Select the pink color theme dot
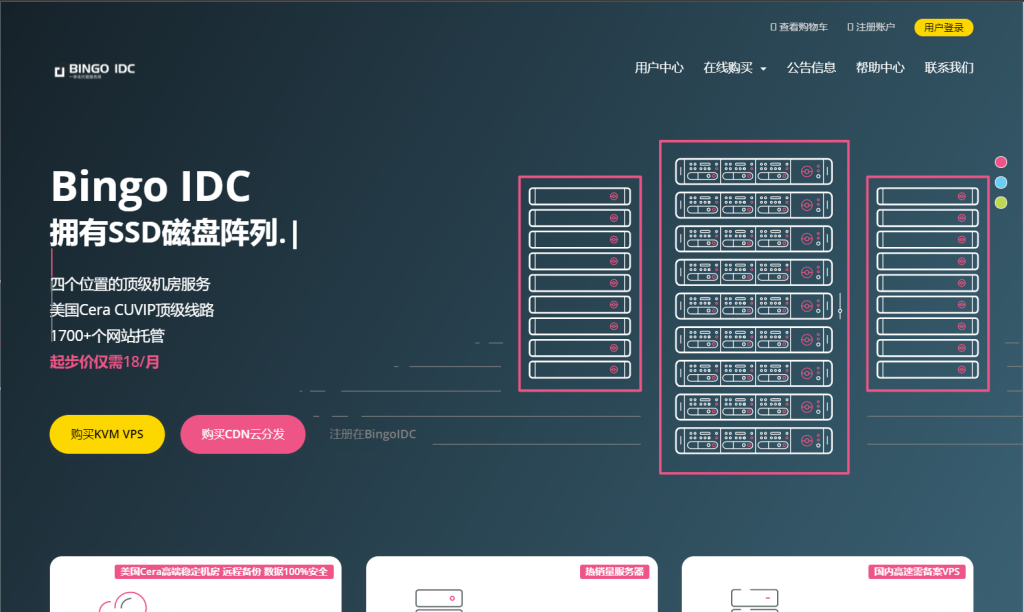This screenshot has width=1024, height=612. click(1001, 162)
